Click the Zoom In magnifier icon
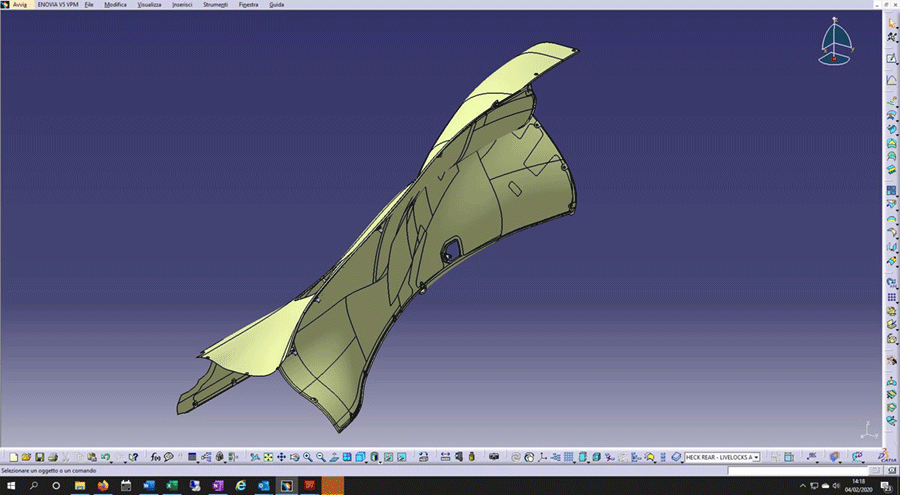The image size is (900, 495). coord(307,457)
